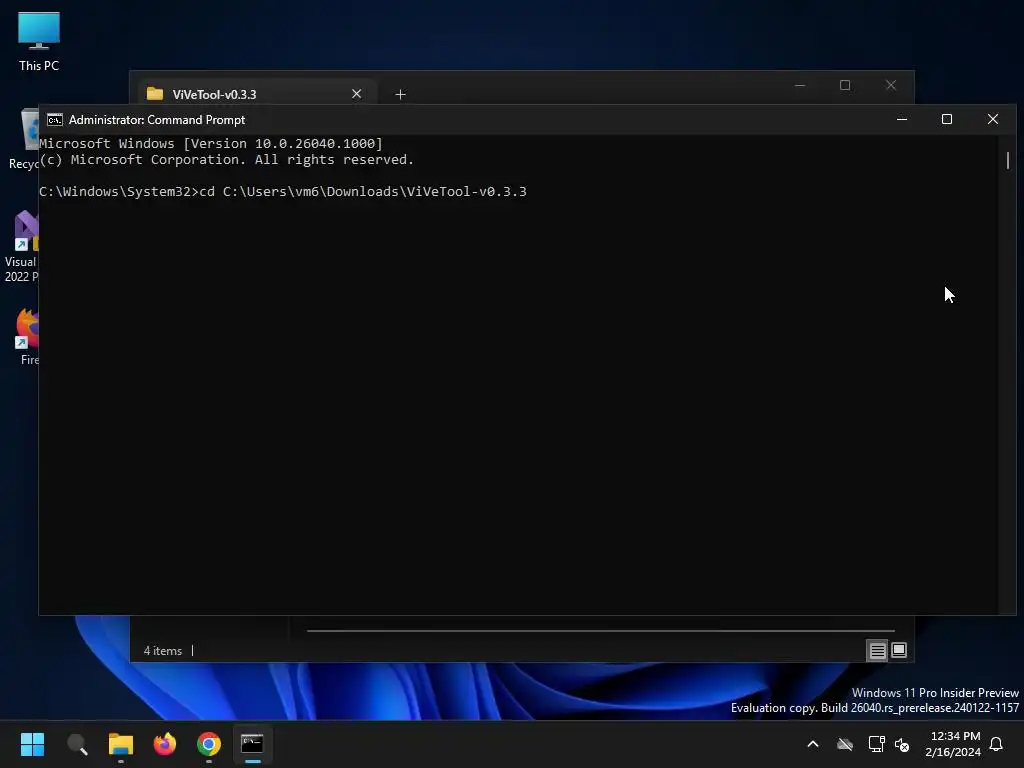Click the muted volume tray icon
Screen dimensions: 1024x768
coord(902,744)
